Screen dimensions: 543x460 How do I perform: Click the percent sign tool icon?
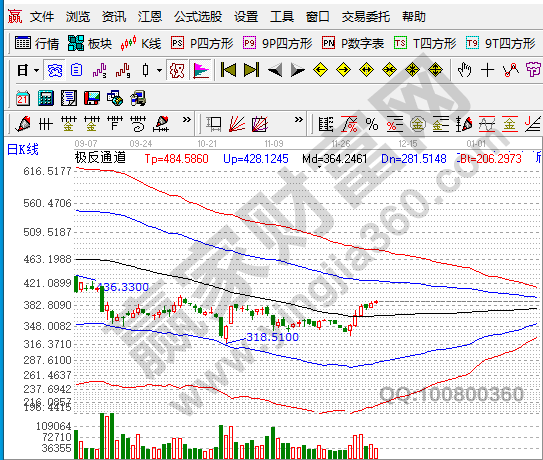coord(372,124)
